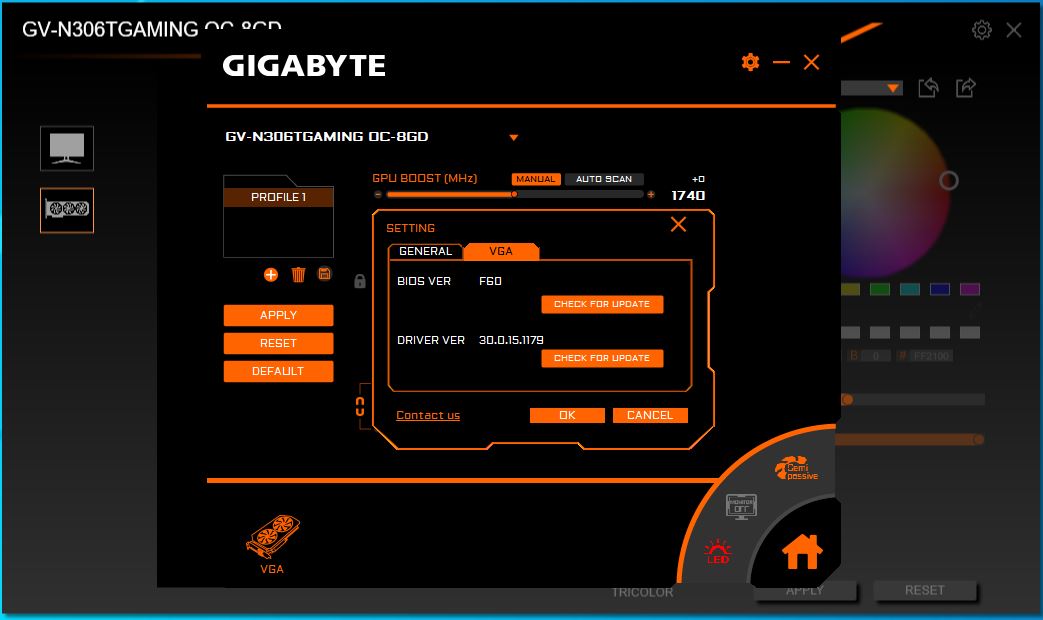
Task: Click the DEFAULT button
Action: coord(278,371)
